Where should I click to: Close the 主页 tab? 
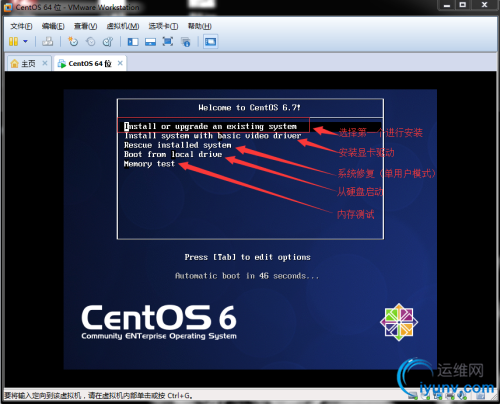45,63
